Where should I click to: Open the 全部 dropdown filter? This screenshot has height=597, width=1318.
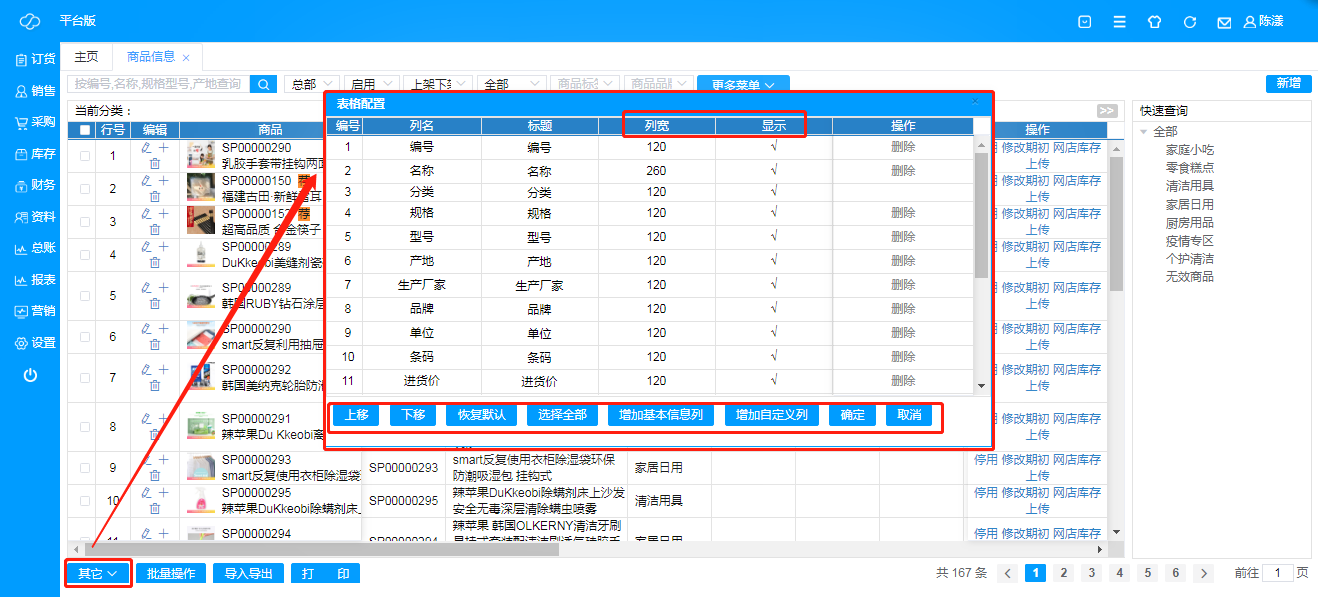click(513, 85)
